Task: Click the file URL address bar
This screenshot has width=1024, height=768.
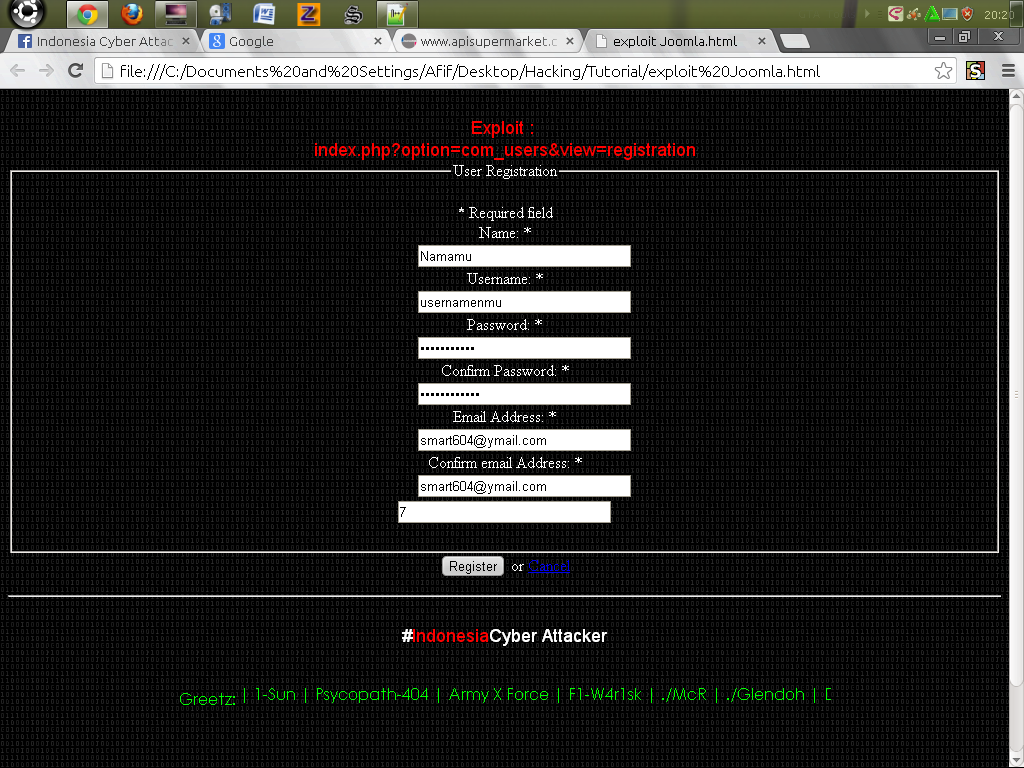Action: pos(526,71)
